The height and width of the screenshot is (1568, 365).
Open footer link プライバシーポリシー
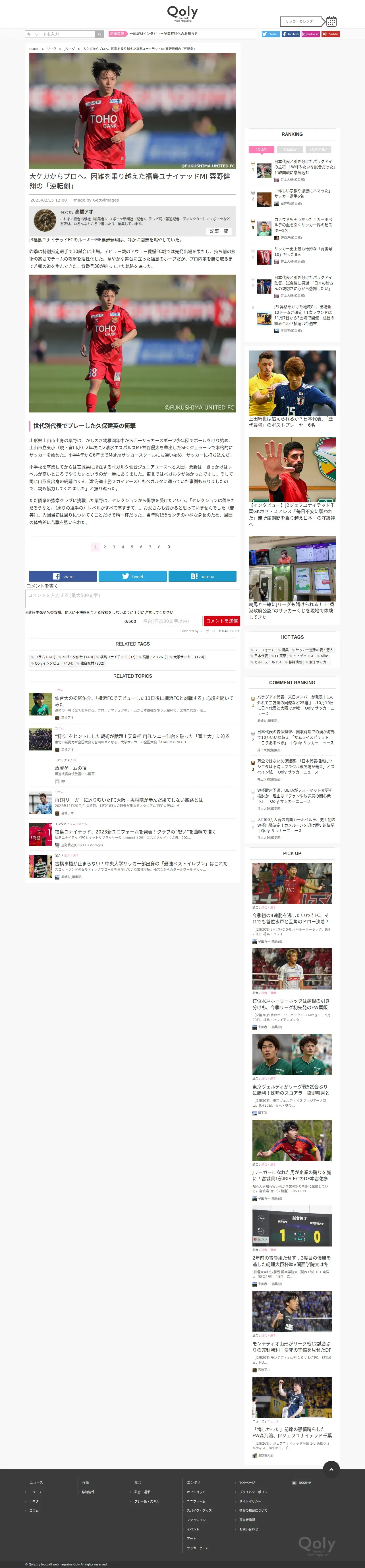(255, 1492)
